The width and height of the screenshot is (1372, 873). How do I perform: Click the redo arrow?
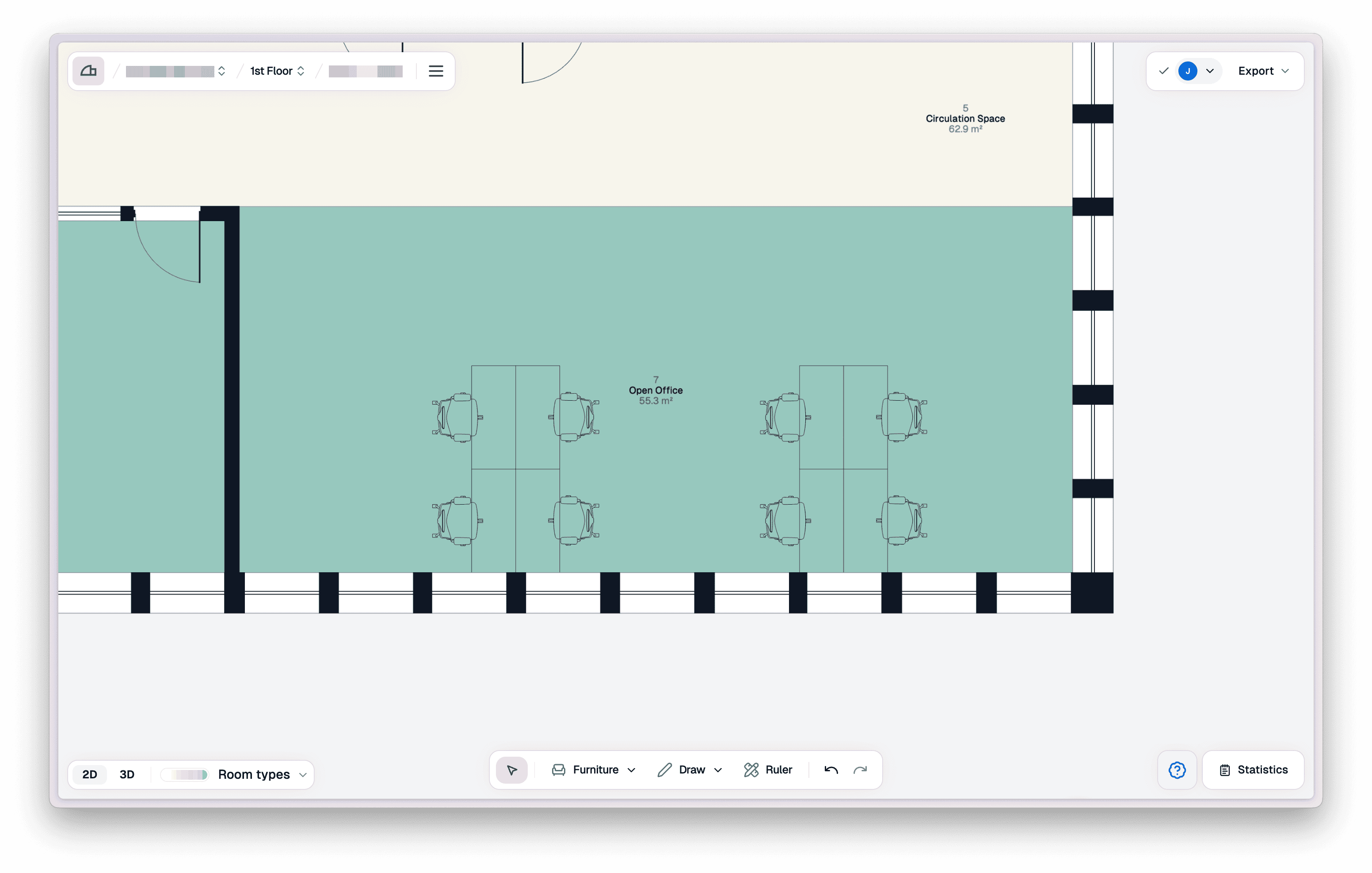[x=860, y=770]
